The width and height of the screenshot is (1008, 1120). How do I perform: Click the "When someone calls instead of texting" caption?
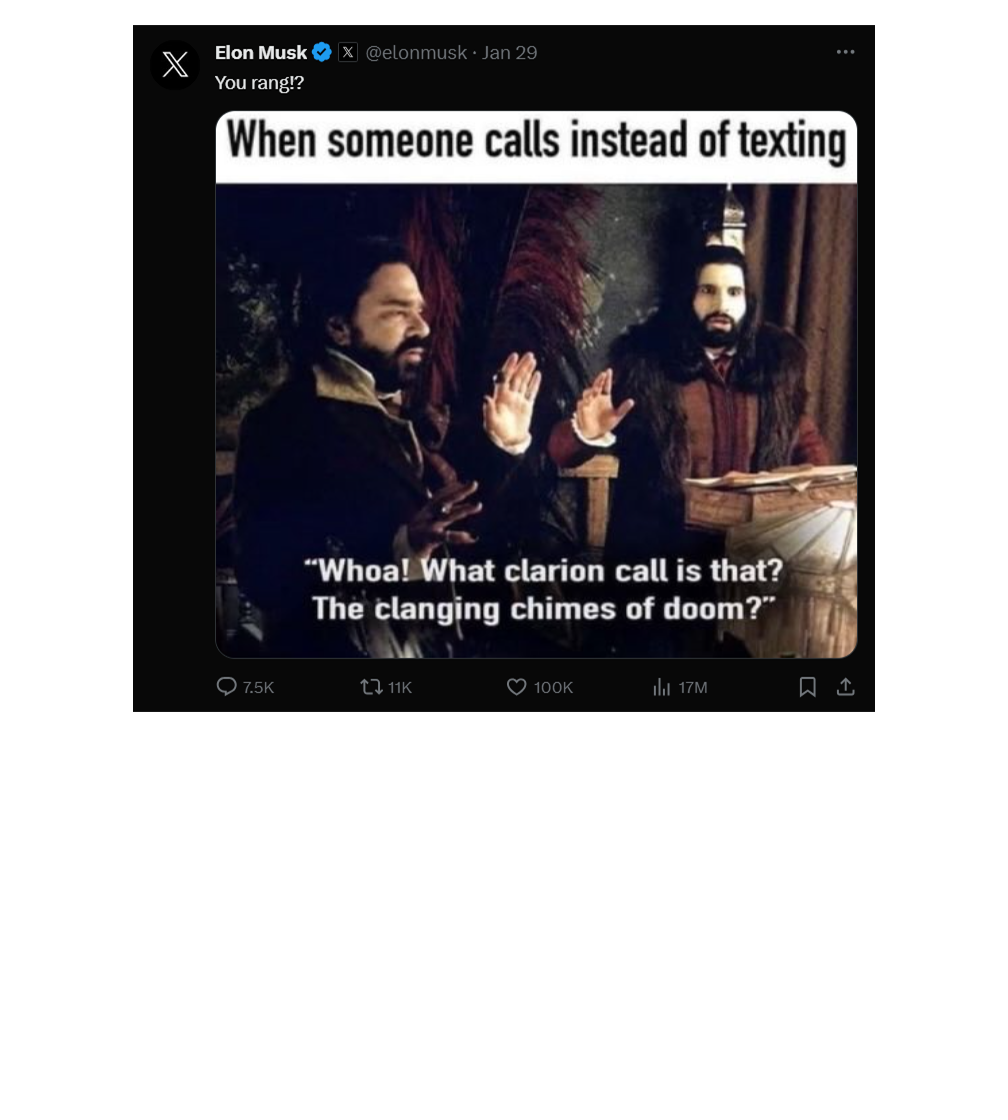537,140
